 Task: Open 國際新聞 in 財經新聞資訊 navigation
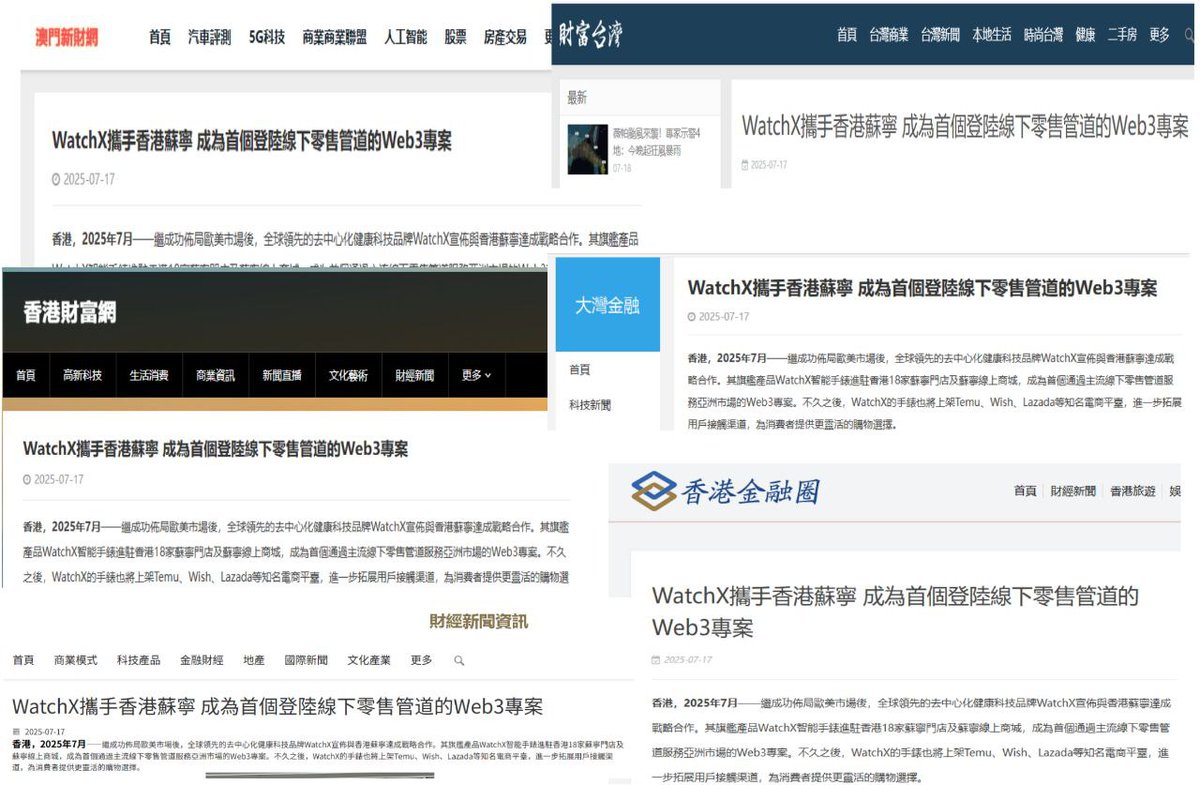tap(306, 661)
